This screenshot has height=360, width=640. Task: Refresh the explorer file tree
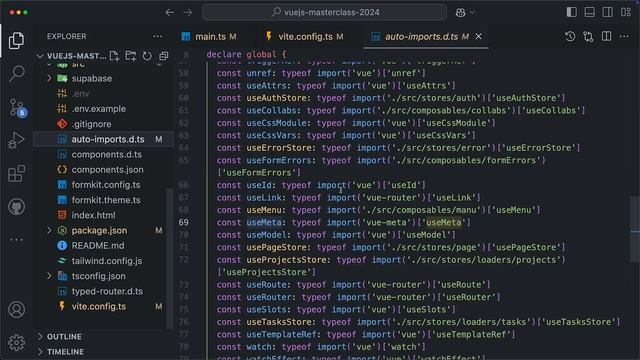coord(147,56)
